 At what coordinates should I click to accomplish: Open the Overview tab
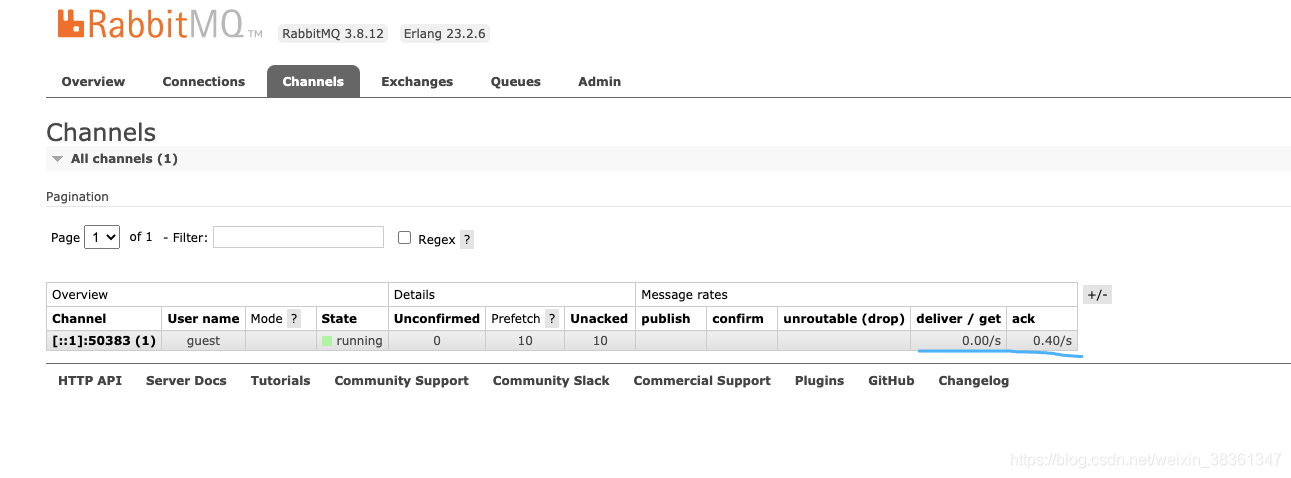click(x=93, y=82)
